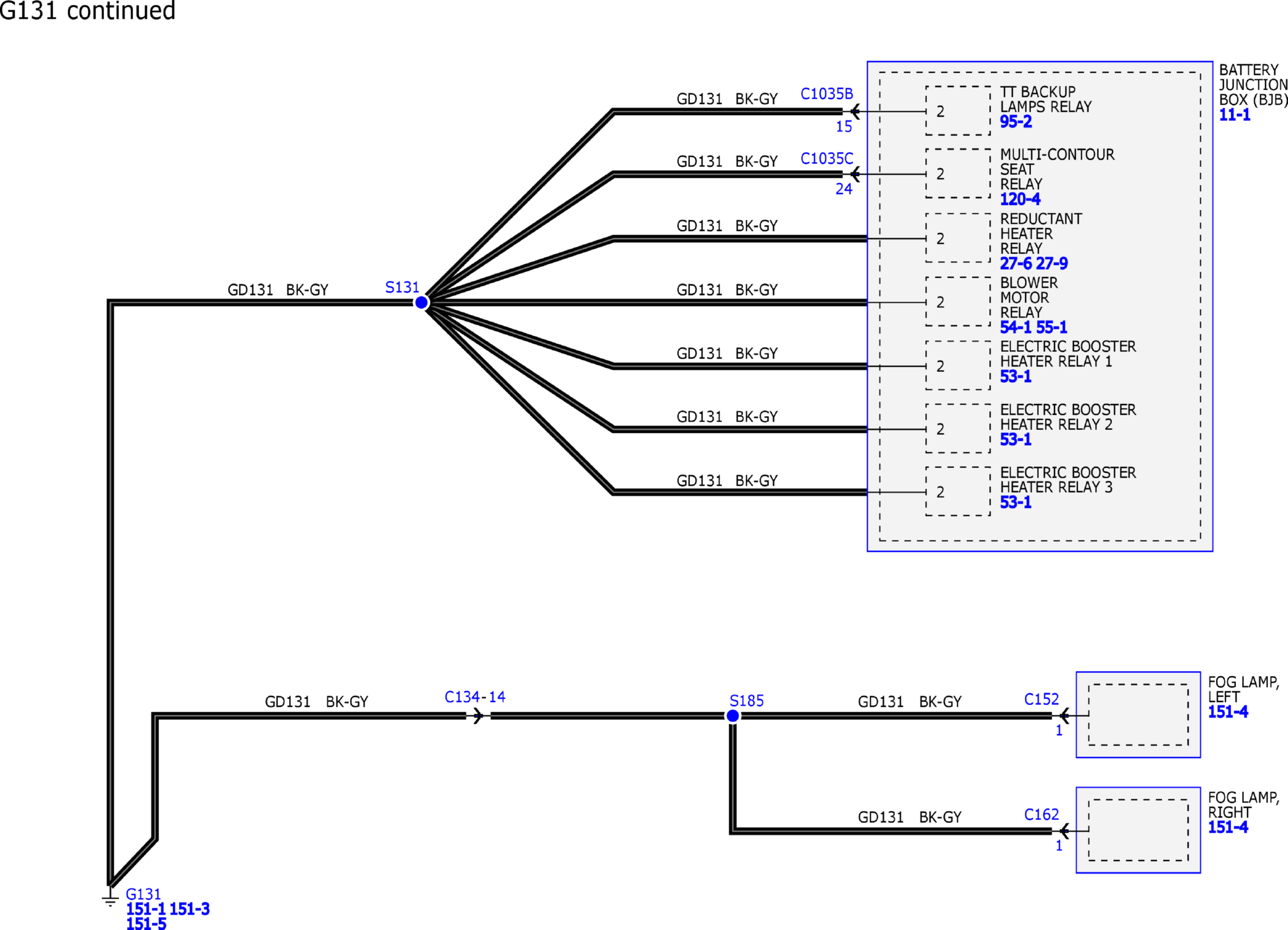This screenshot has height=930, width=1288.
Task: Click the Fog Lamp, Right component box
Action: 1138,830
